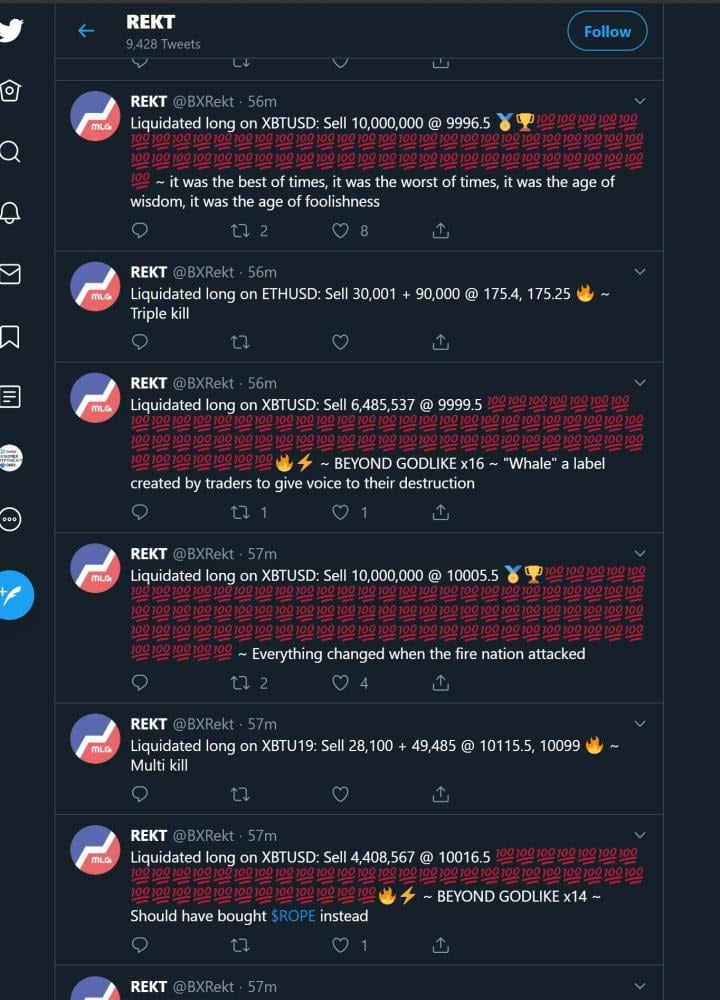Viewport: 720px width, 1000px height.
Task: Open Bookmarks icon in sidebar
Action: (10, 336)
